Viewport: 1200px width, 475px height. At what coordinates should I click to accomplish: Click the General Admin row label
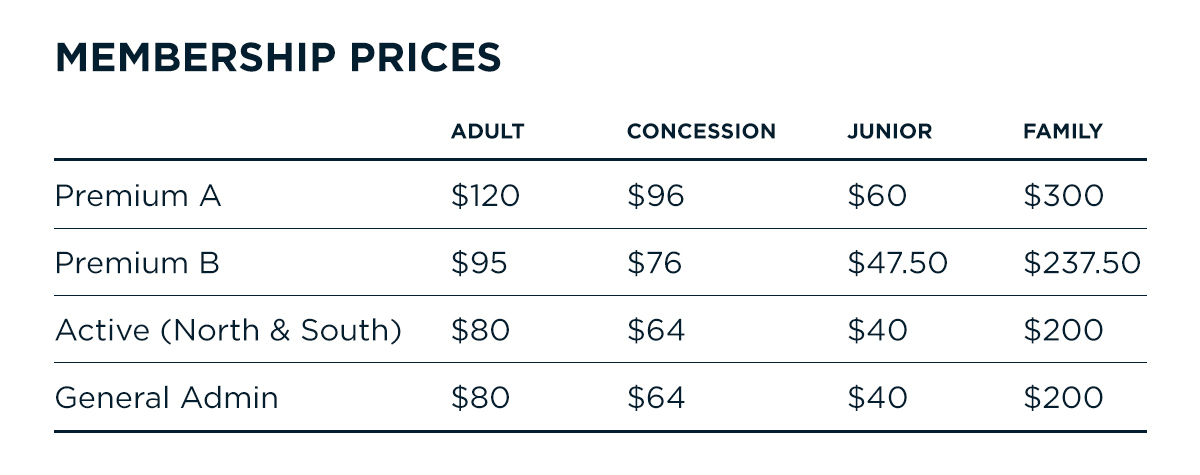(167, 398)
